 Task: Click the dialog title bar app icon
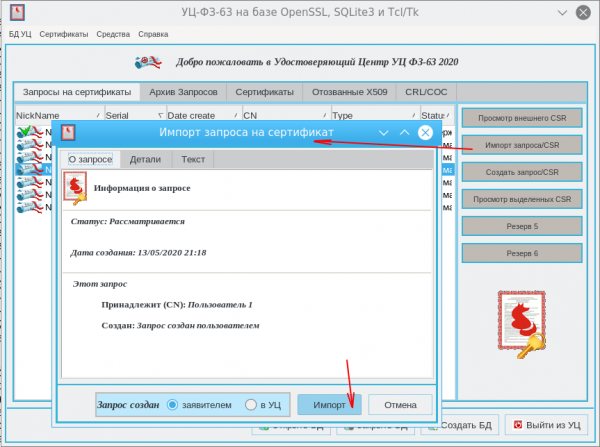(x=68, y=132)
